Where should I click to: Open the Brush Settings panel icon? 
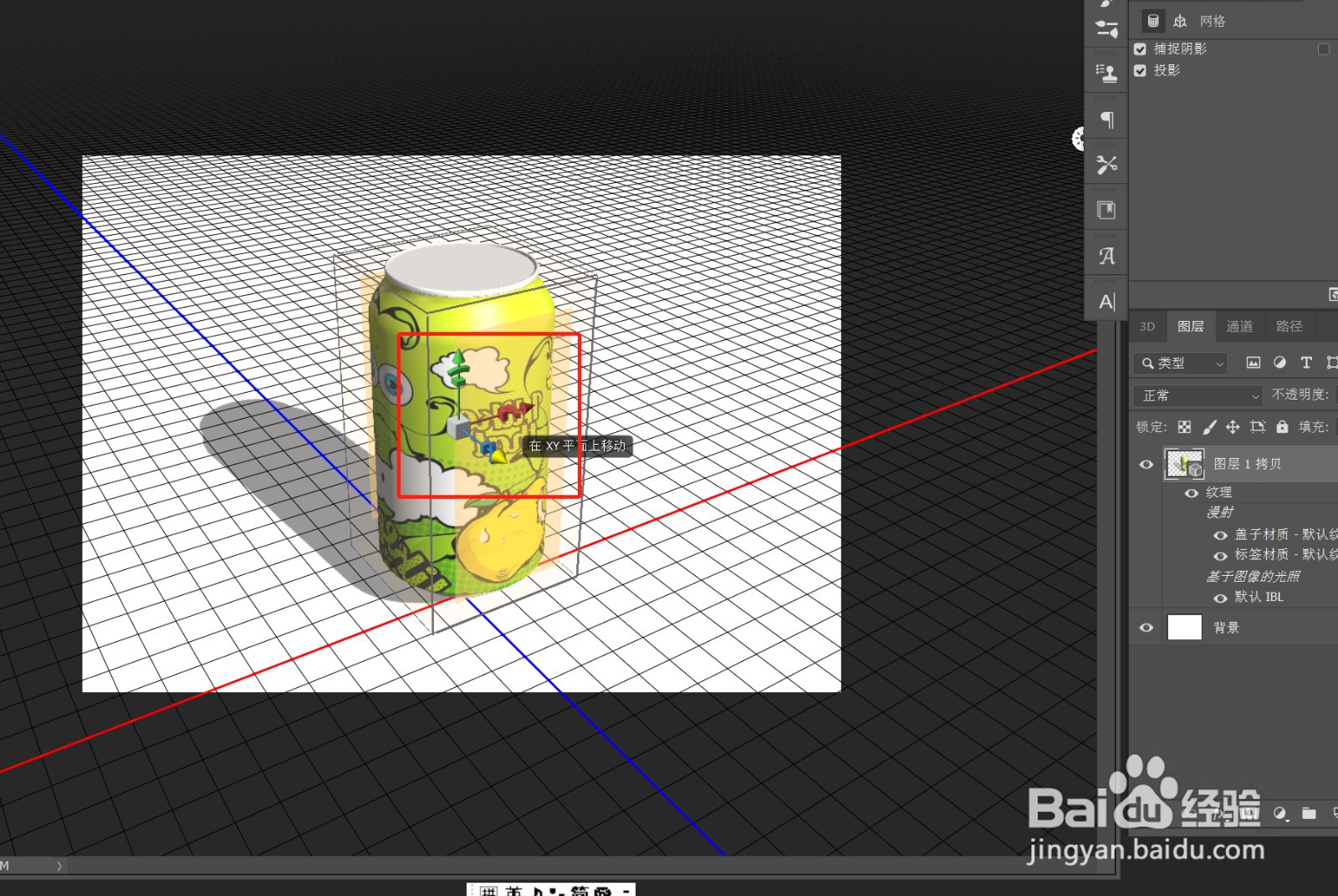[x=1106, y=29]
